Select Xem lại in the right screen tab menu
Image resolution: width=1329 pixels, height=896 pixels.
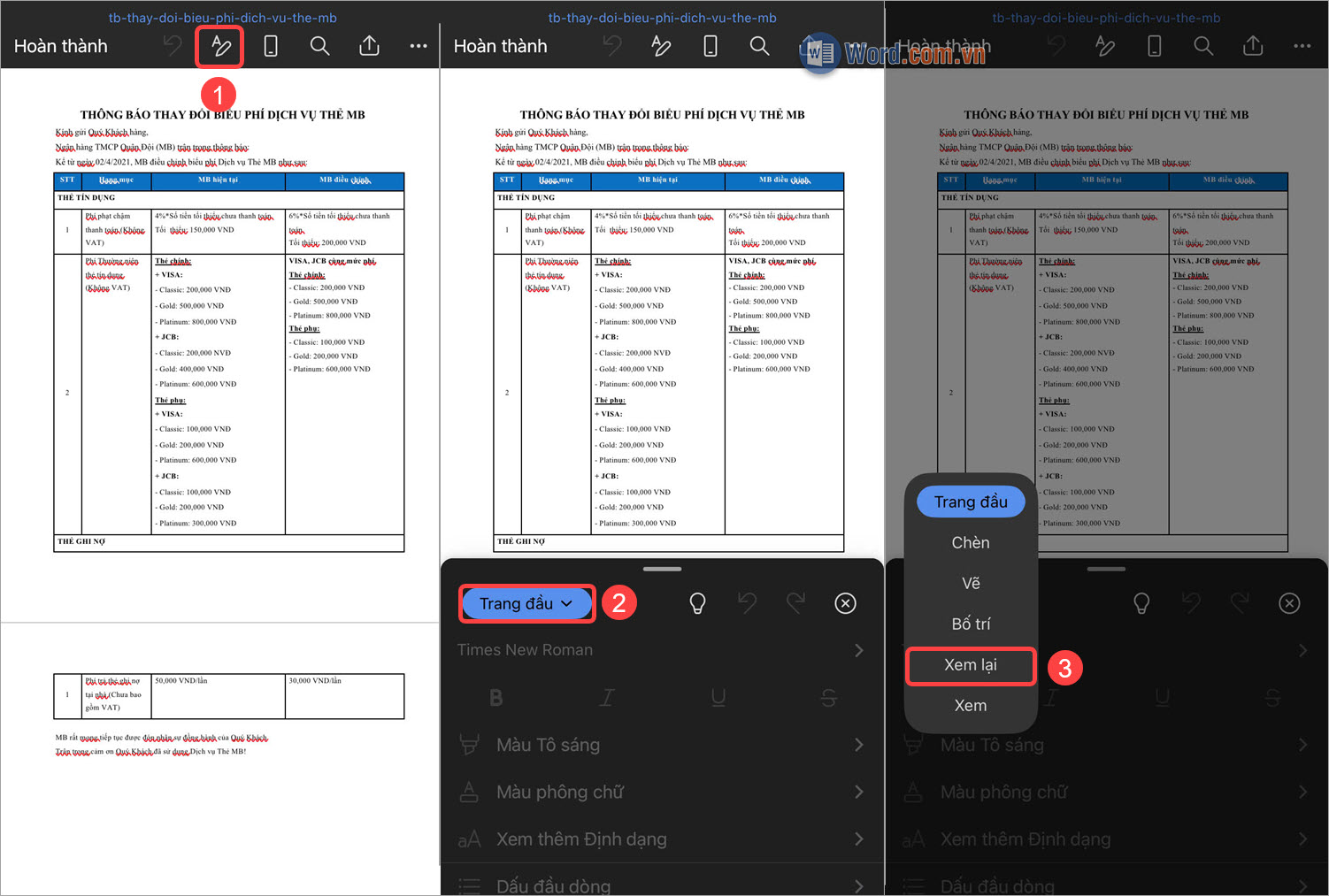tap(971, 665)
